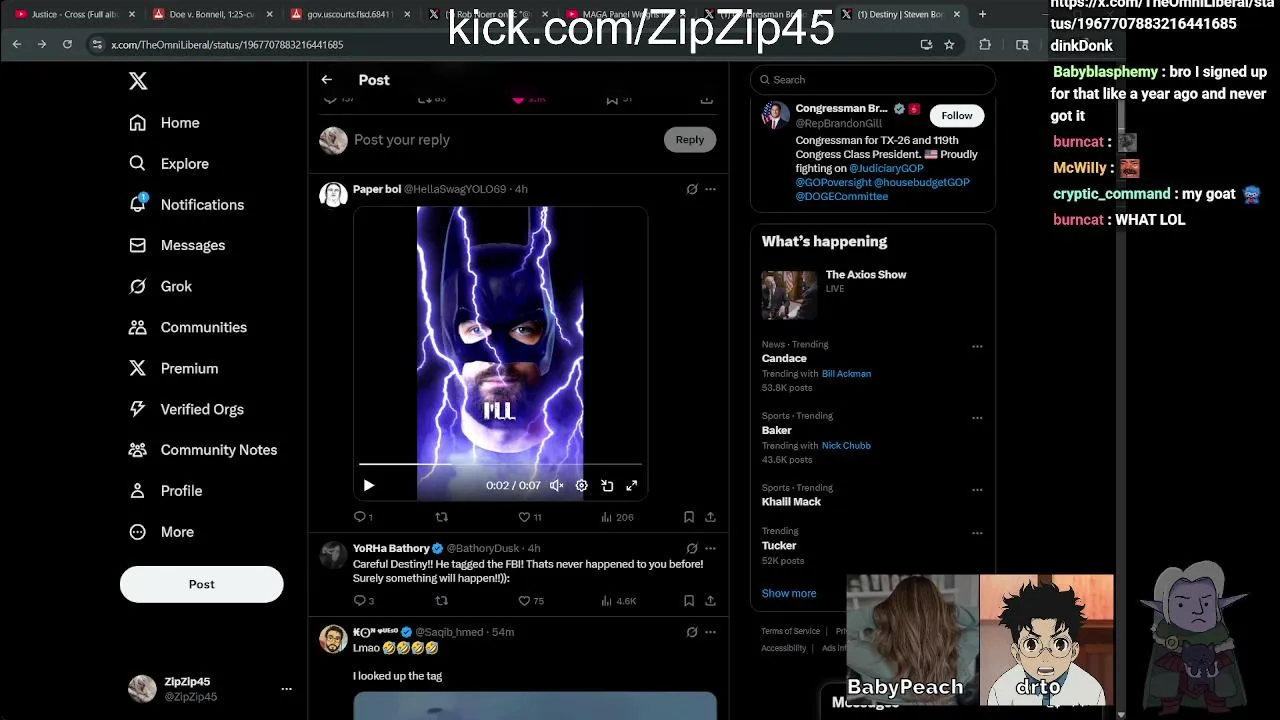Click the Community Notes people icon
This screenshot has width=1280, height=720.
(x=138, y=450)
